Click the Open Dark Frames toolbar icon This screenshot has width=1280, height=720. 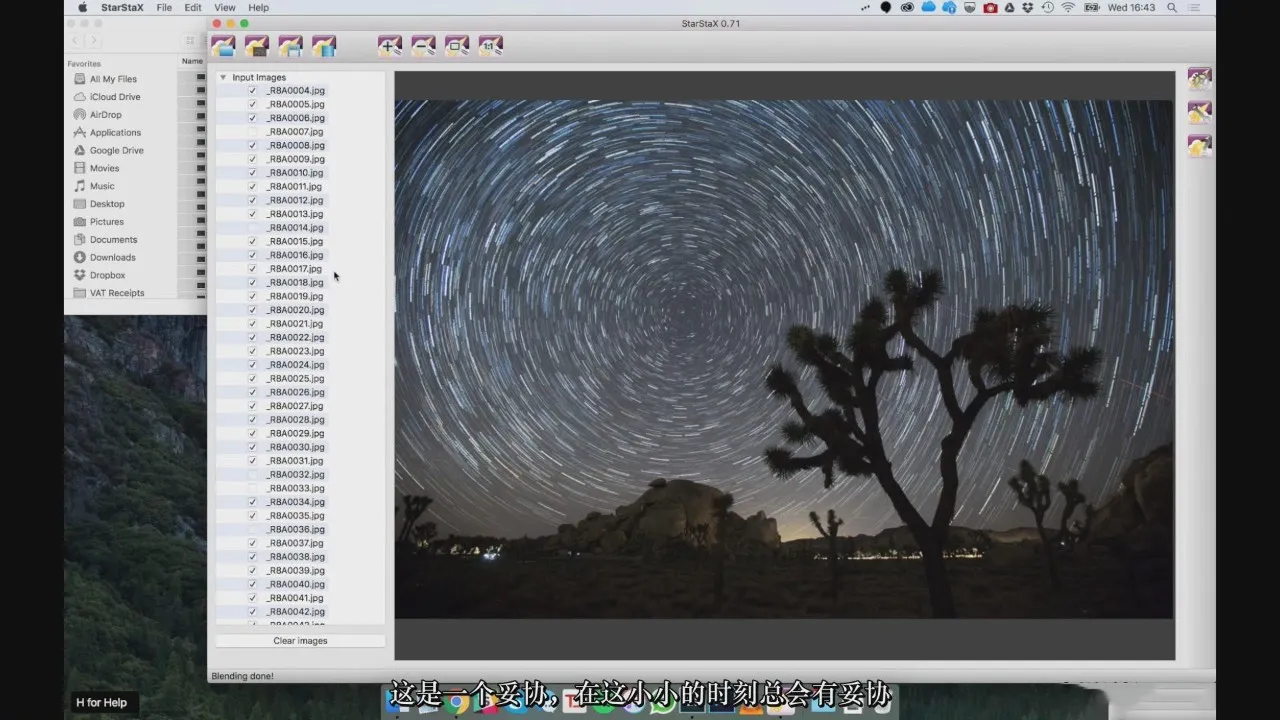(257, 46)
